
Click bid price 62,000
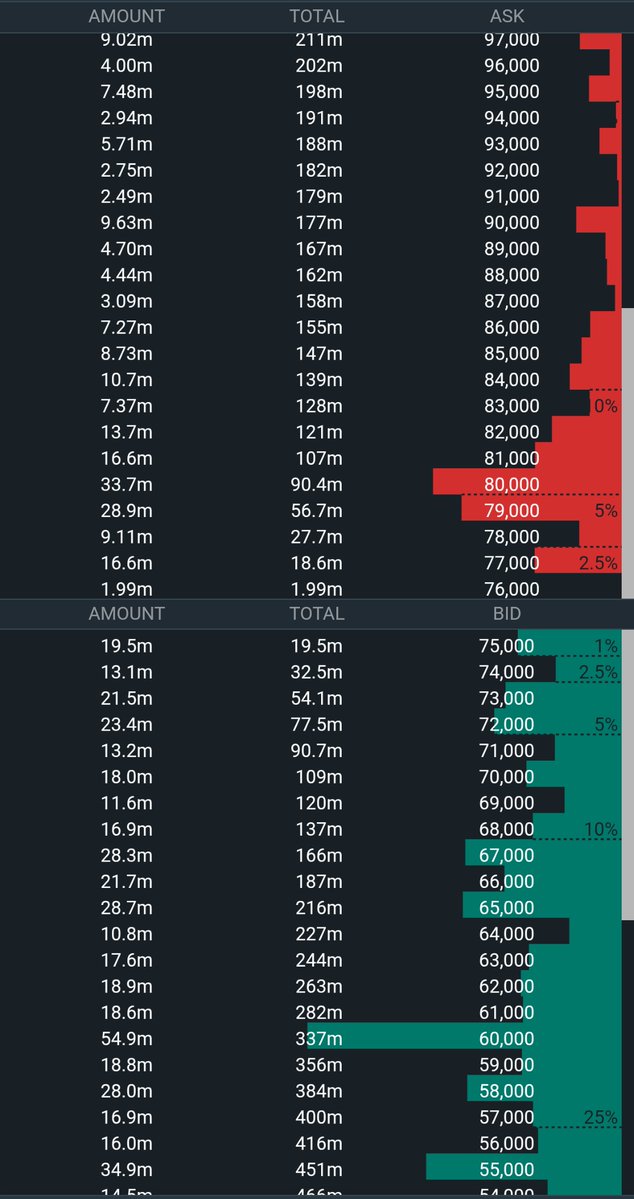click(506, 986)
